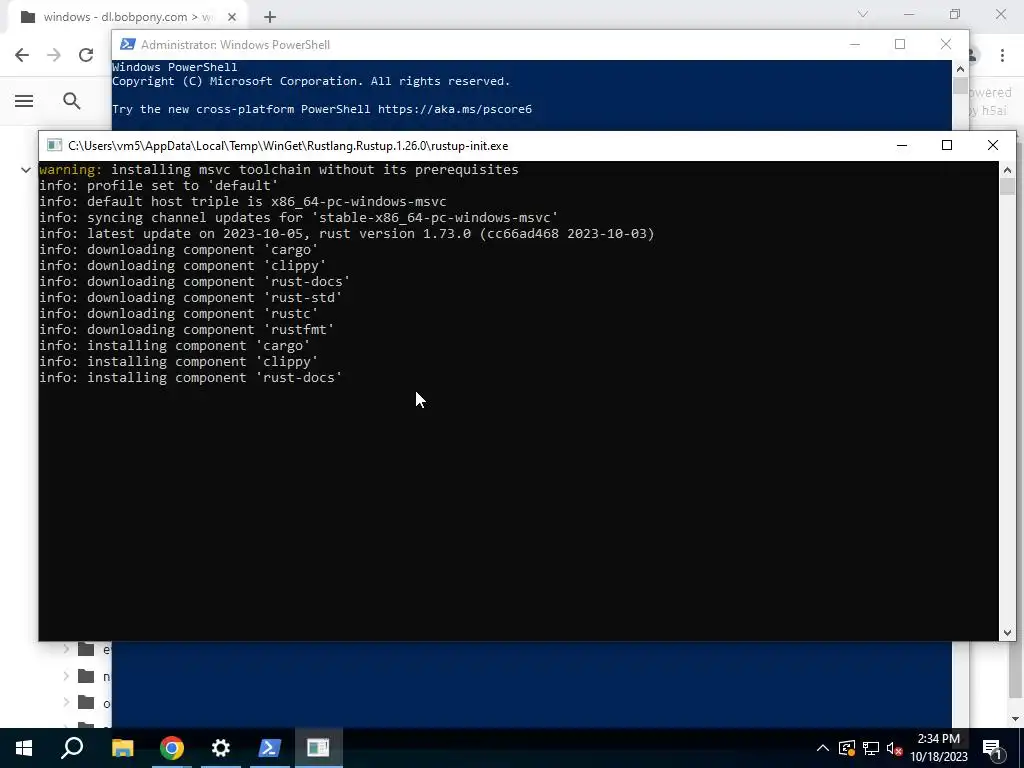
Task: Close the rustup-init console window
Action: click(993, 146)
